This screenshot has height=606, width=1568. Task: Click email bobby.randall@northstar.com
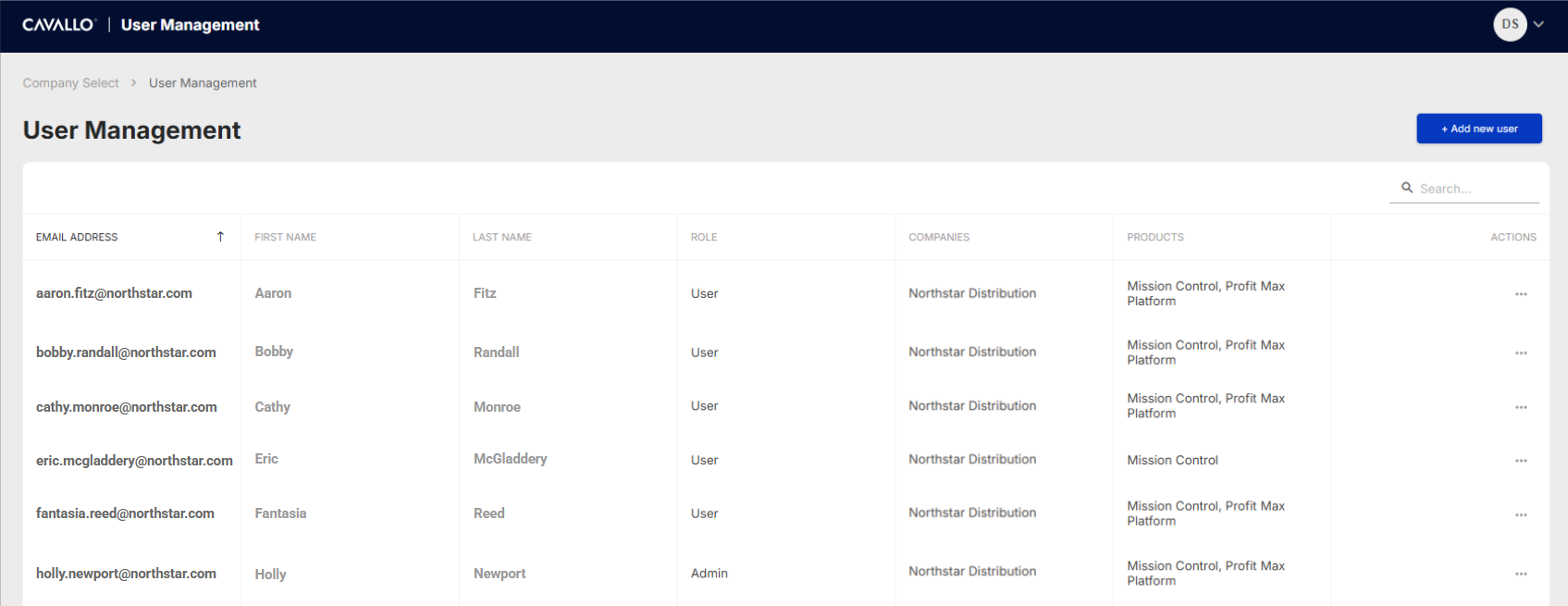[x=126, y=352]
